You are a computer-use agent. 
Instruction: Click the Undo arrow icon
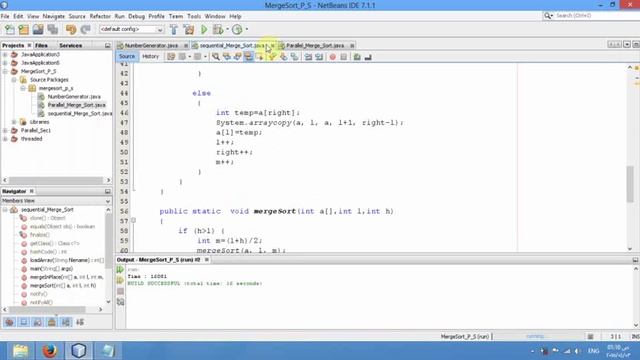point(71,29)
